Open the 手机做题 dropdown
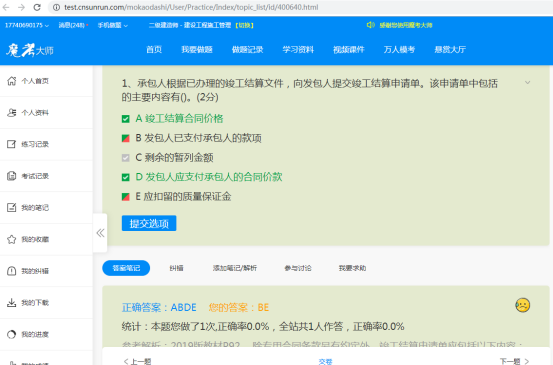 pyautogui.click(x=113, y=25)
